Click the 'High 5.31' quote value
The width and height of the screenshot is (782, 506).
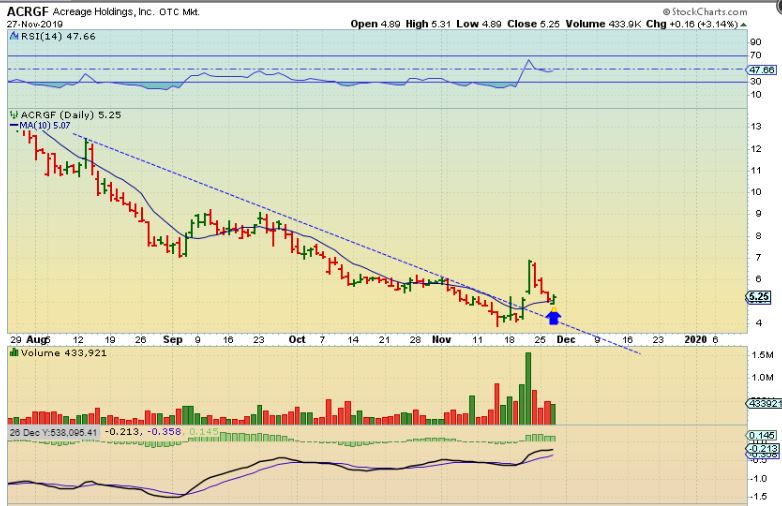click(429, 24)
